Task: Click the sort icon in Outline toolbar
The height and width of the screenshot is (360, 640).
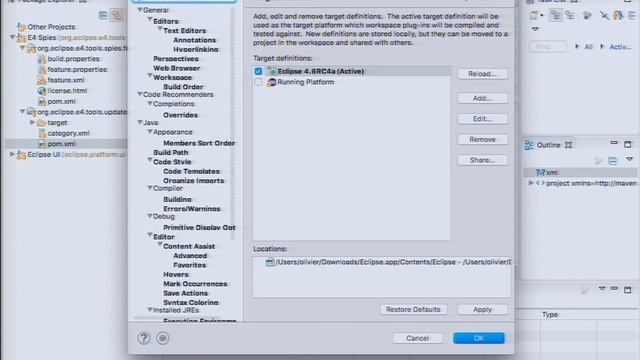Action: (599, 161)
